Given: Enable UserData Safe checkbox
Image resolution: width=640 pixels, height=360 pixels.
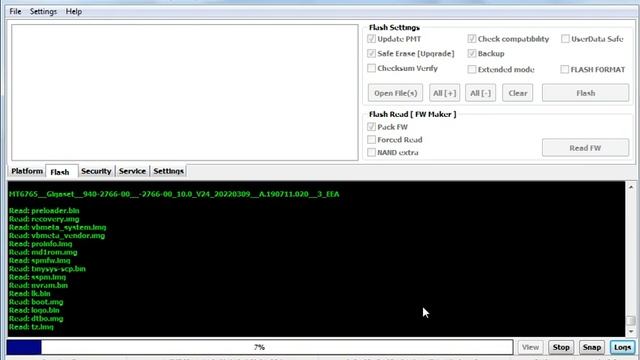Looking at the screenshot, I should pos(565,39).
